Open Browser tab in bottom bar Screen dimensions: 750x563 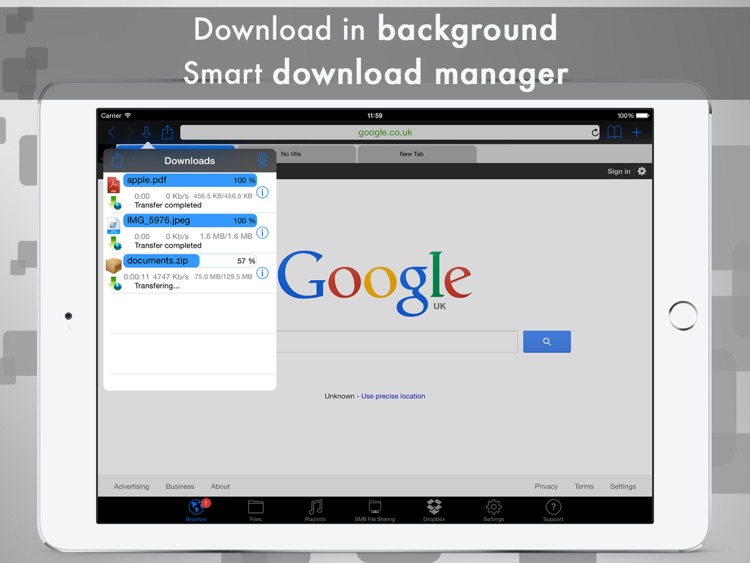click(197, 510)
